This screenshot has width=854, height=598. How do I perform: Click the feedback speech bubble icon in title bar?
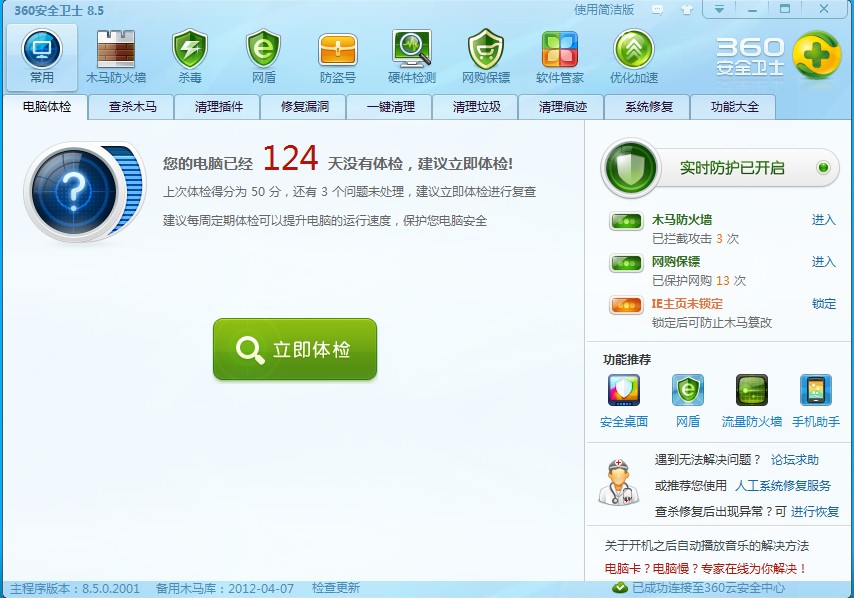click(x=658, y=10)
